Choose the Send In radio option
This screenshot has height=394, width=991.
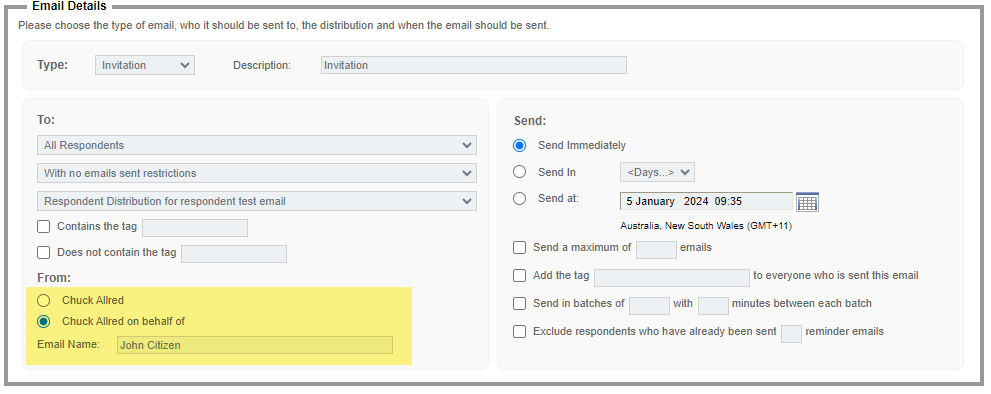pos(520,172)
